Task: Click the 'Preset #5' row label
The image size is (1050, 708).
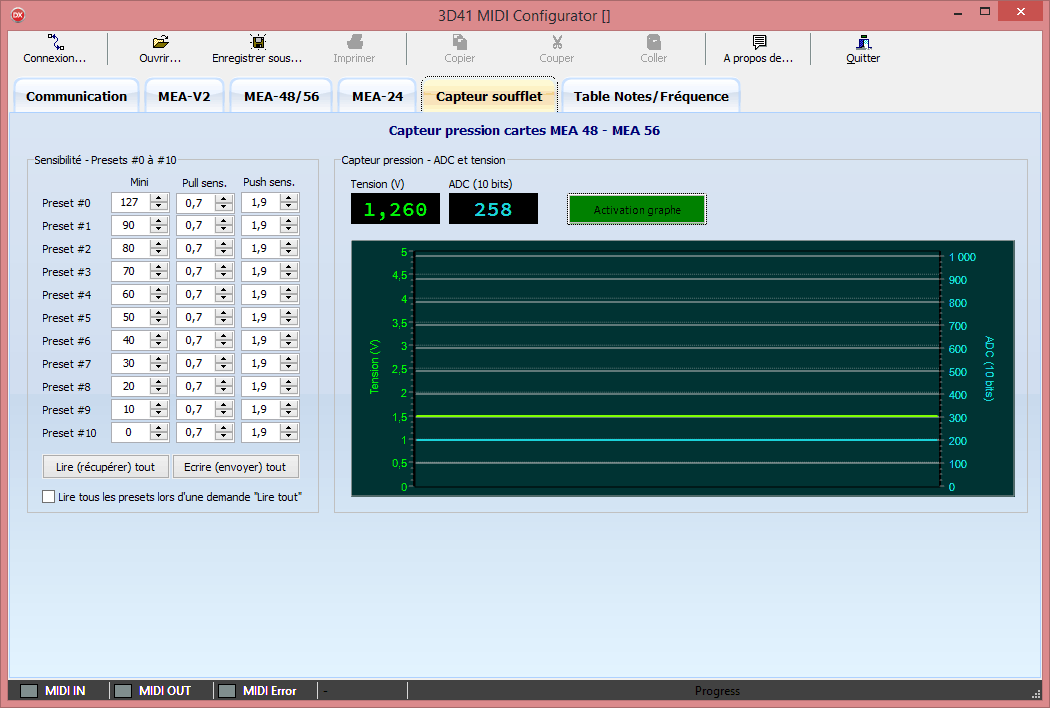Action: coord(66,317)
